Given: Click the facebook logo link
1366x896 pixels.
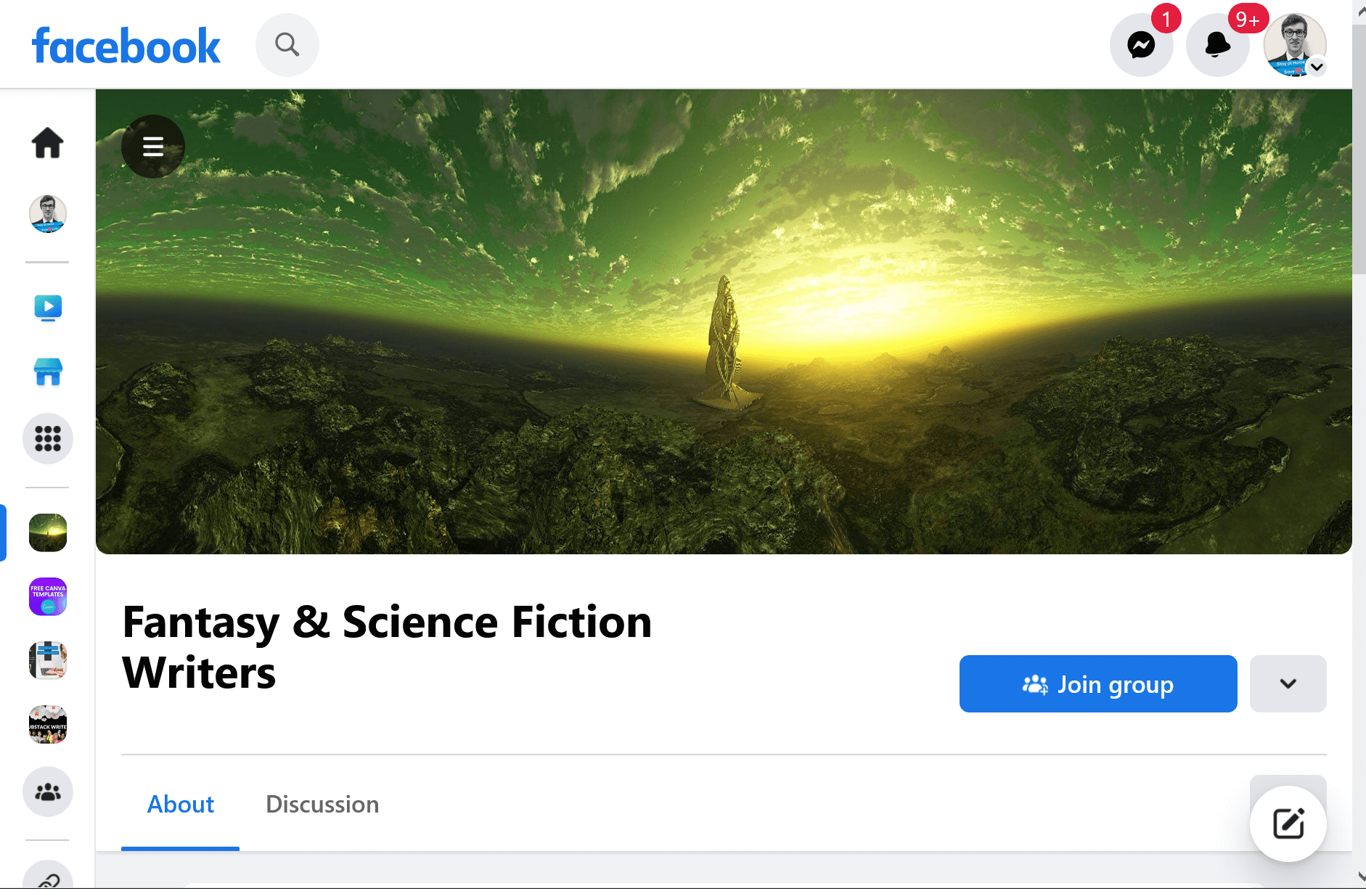Looking at the screenshot, I should 126,46.
